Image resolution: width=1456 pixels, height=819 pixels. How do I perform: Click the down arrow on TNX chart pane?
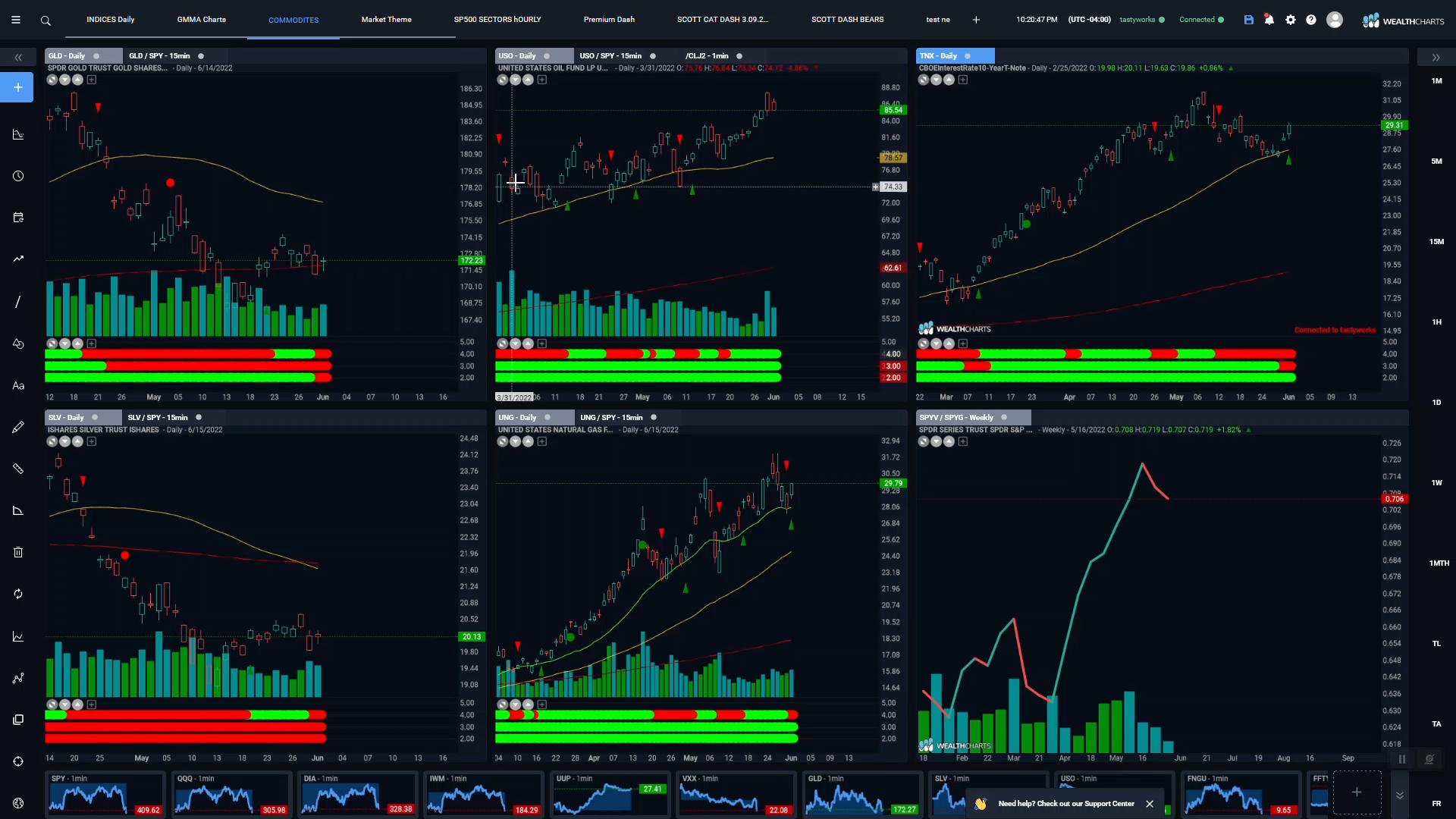click(x=937, y=80)
